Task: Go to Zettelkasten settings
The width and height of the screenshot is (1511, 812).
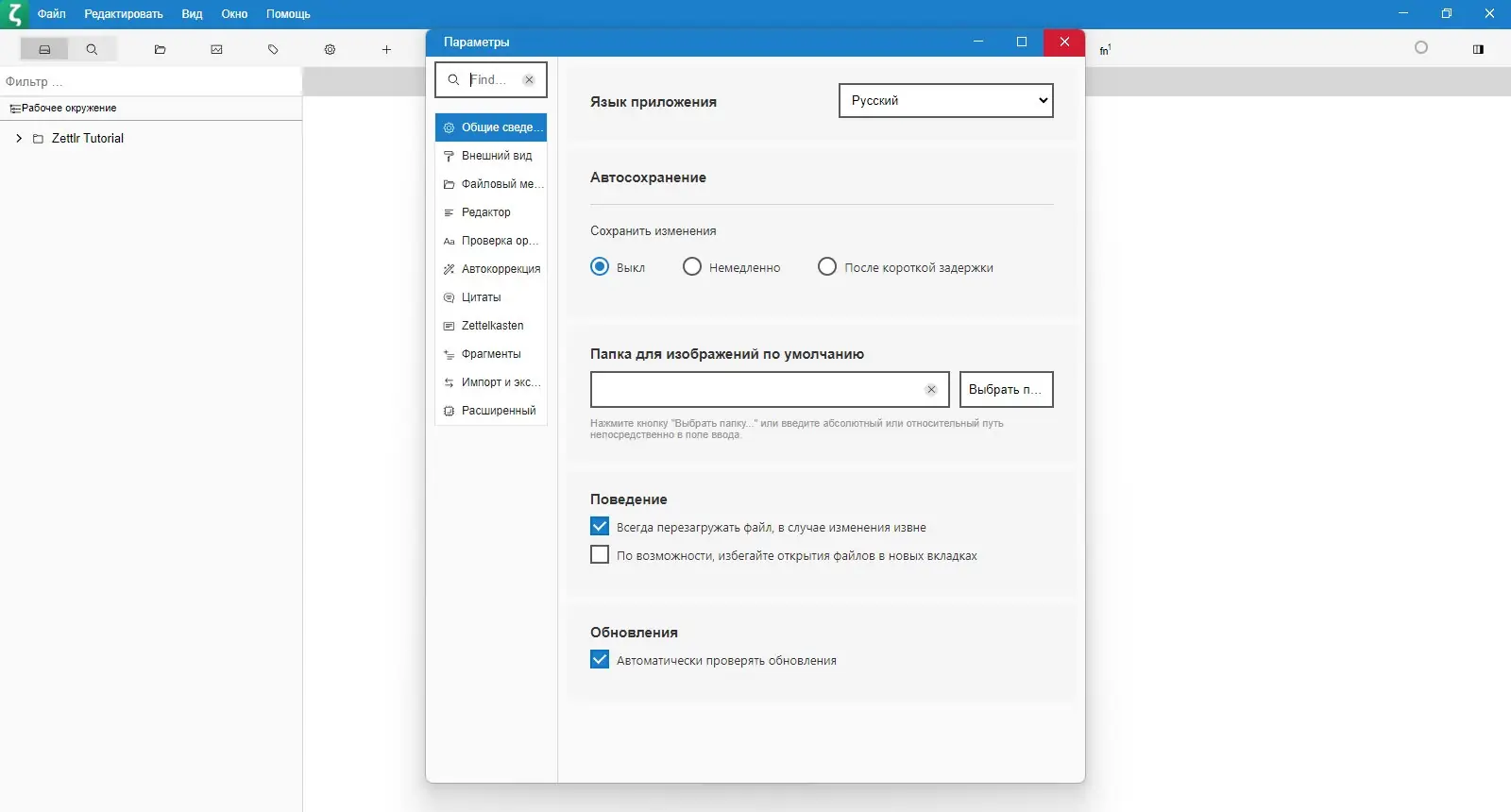Action: [491, 326]
